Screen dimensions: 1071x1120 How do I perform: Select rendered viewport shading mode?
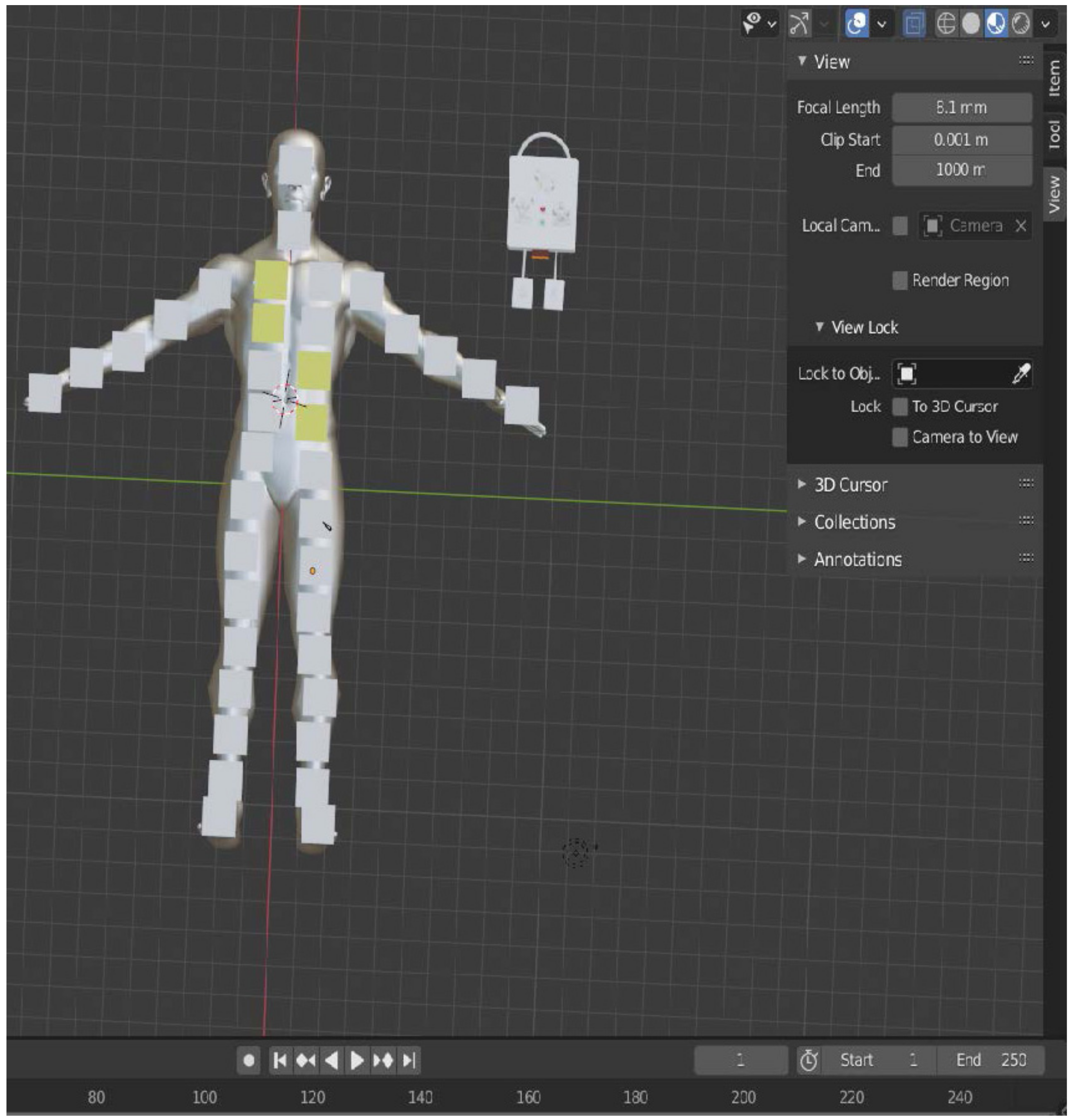point(1021,24)
